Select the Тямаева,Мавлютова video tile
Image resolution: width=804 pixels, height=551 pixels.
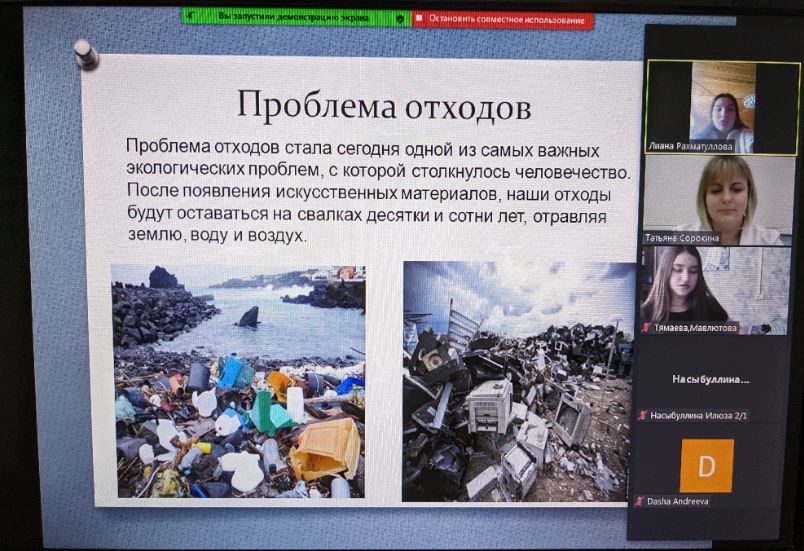pyautogui.click(x=715, y=290)
